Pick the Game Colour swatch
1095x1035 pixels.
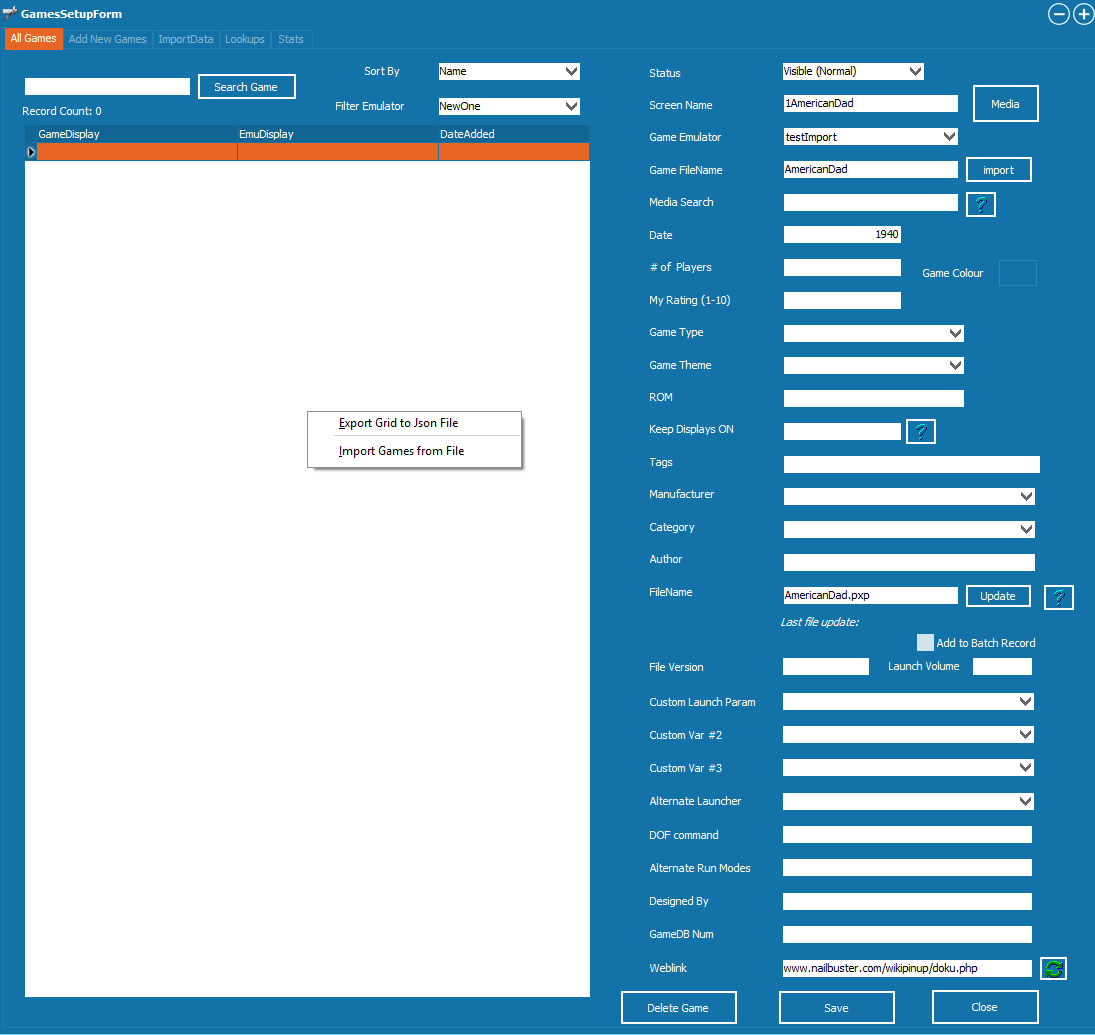tap(1018, 273)
